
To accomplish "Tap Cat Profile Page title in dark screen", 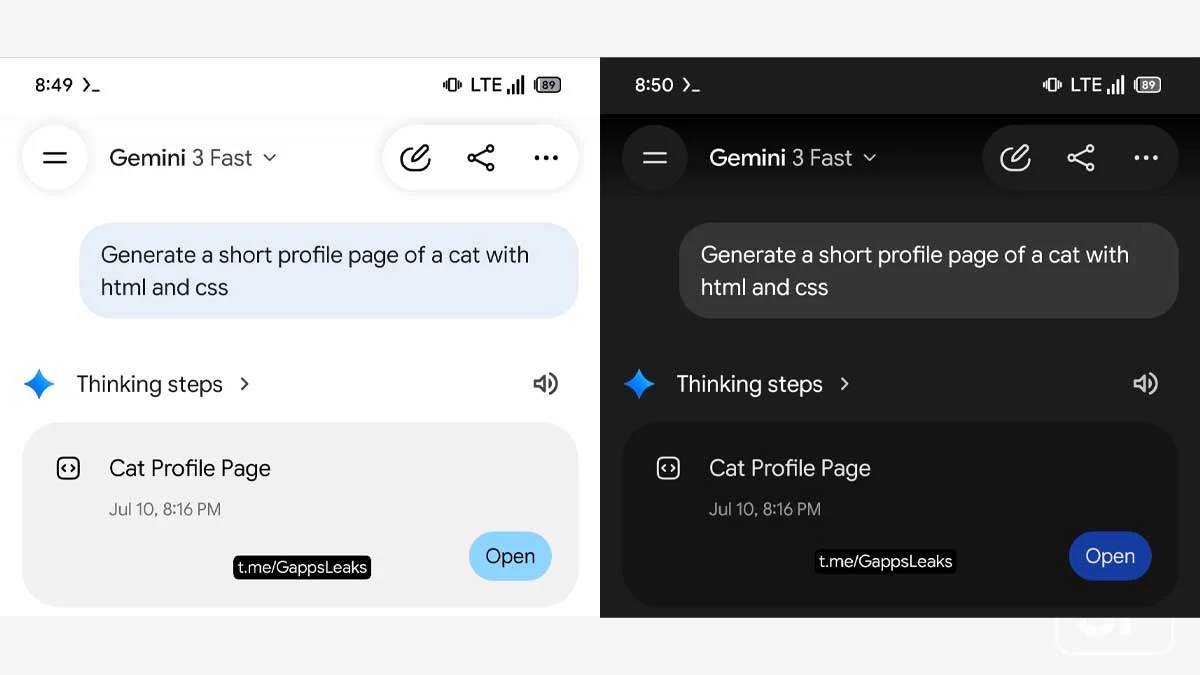I will 790,468.
